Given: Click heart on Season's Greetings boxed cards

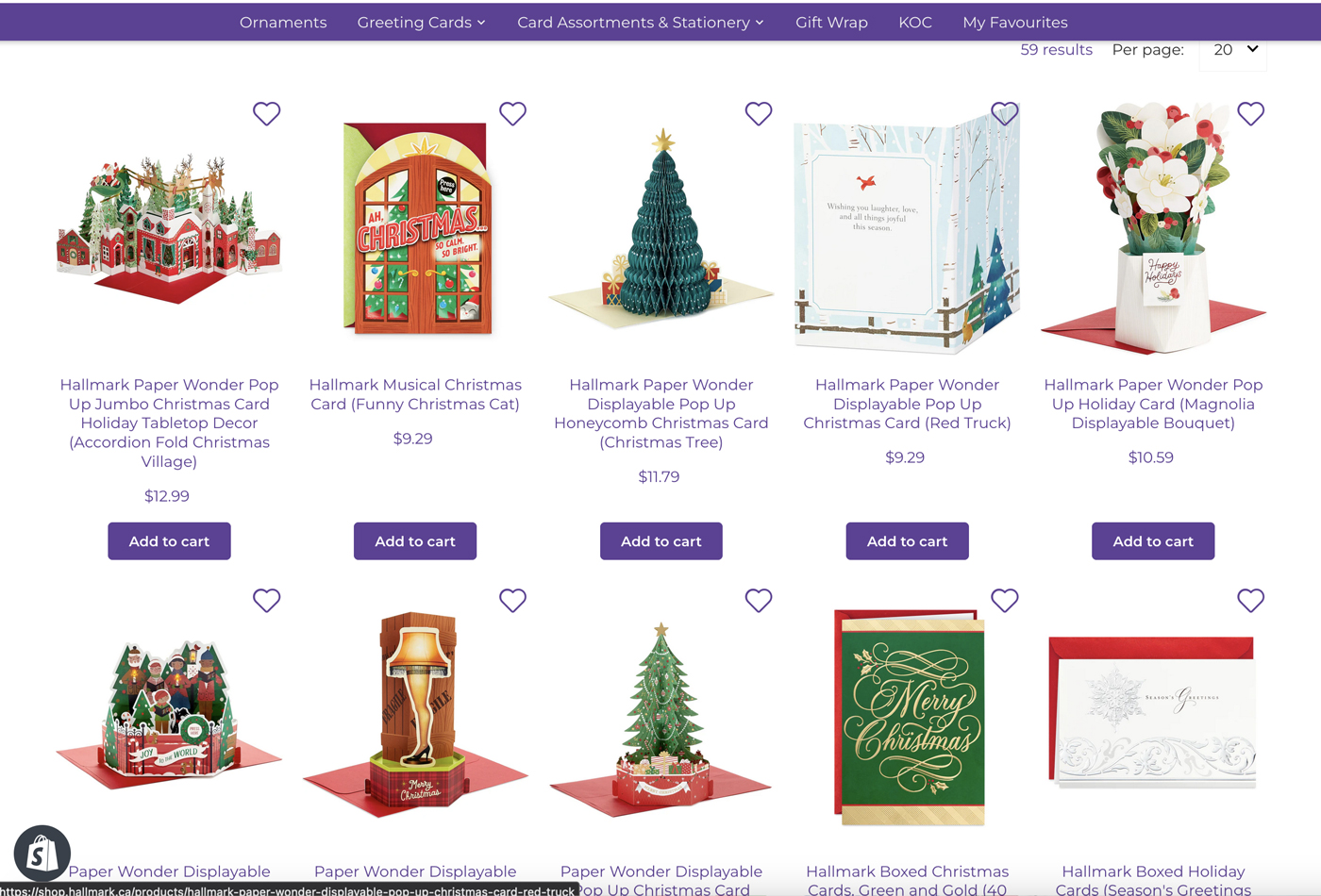Looking at the screenshot, I should (1251, 600).
